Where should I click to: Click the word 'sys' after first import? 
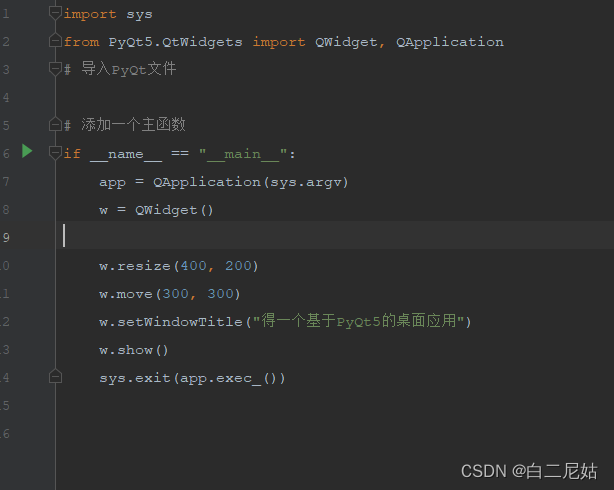click(139, 14)
